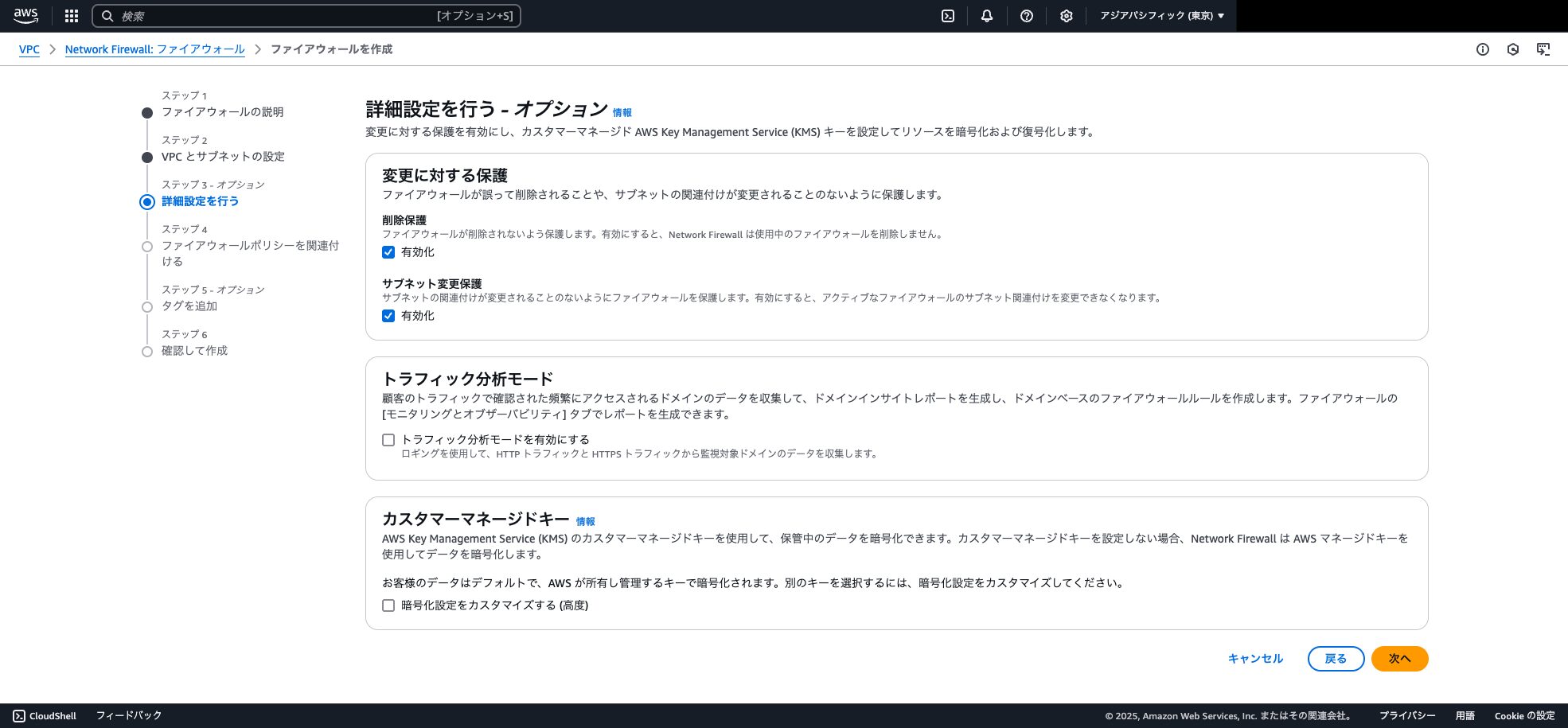1568x728 pixels.
Task: Click 情報 link beside カスタマーマネージドキー
Action: (x=585, y=522)
